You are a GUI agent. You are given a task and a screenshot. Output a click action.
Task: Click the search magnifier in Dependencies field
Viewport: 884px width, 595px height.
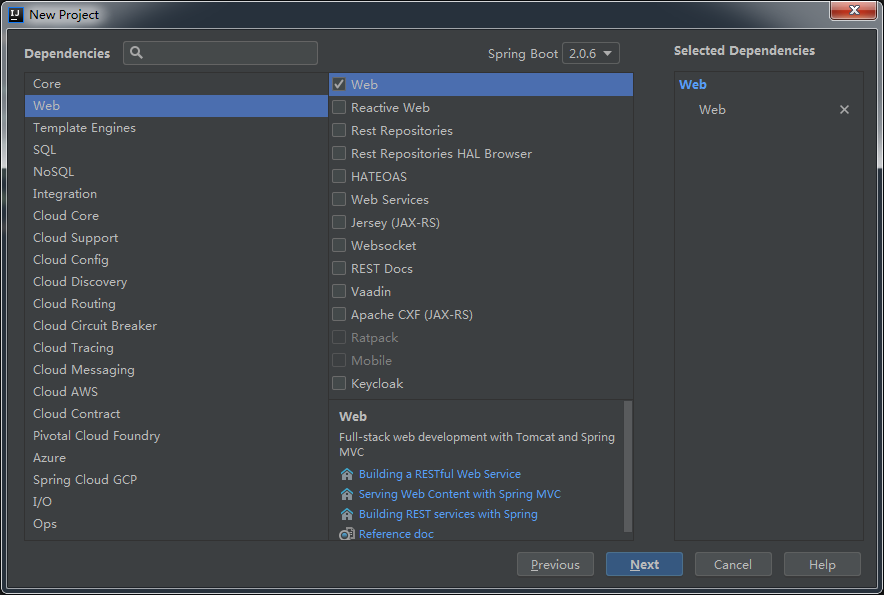click(x=135, y=52)
